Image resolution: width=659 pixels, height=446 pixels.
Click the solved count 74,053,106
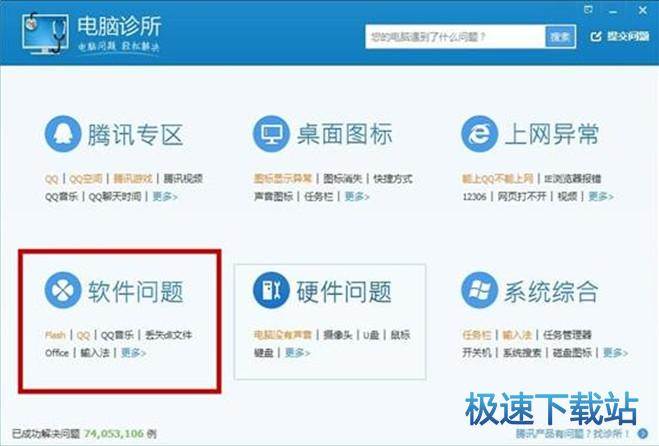point(114,433)
